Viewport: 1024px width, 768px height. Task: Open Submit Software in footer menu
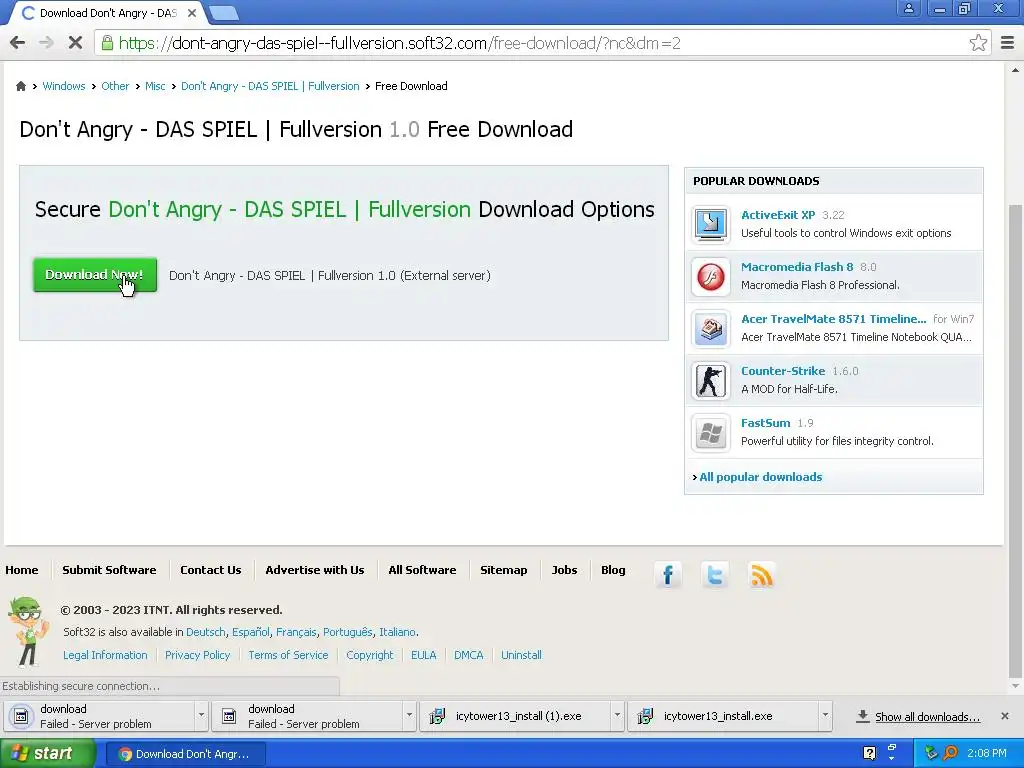(109, 569)
